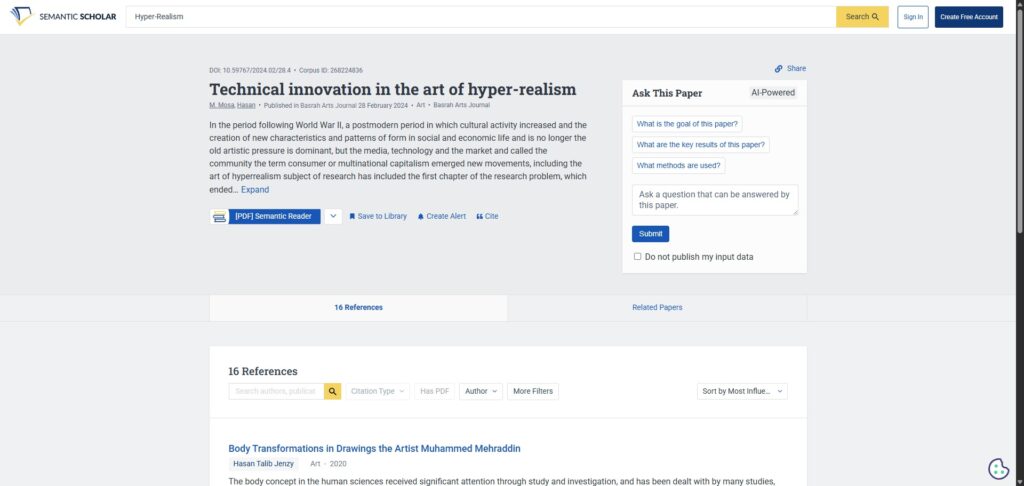Switch to the 16 References tab

coord(359,308)
